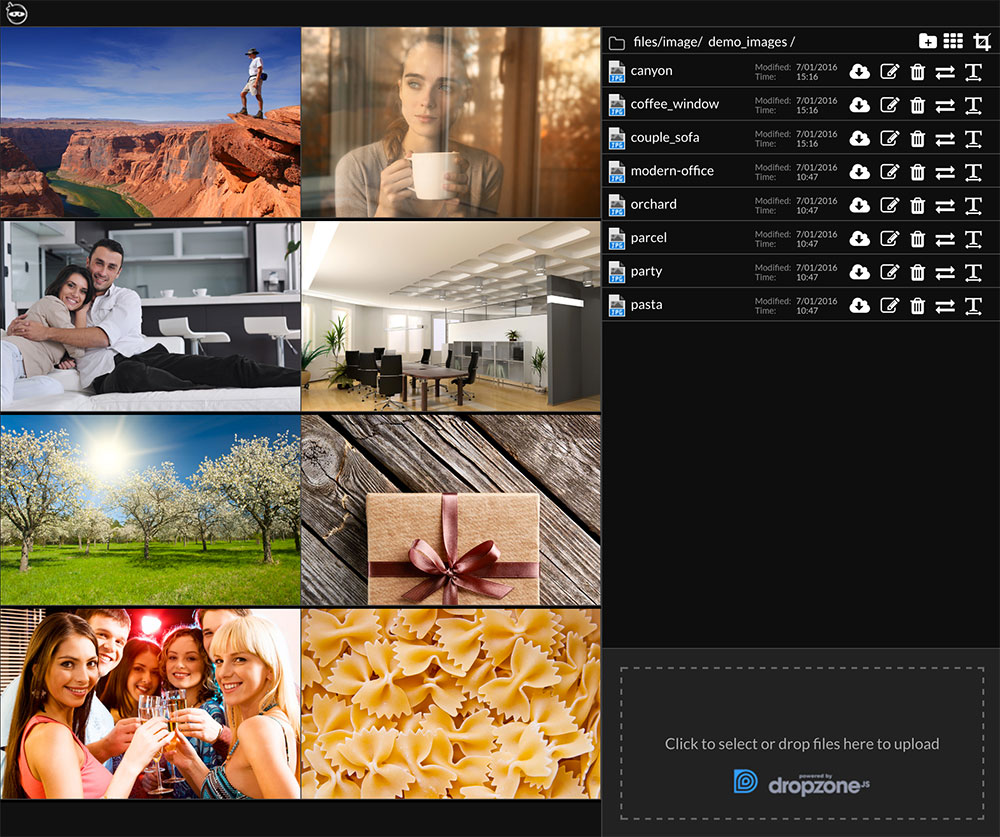Click the new folder icon in header

point(927,41)
